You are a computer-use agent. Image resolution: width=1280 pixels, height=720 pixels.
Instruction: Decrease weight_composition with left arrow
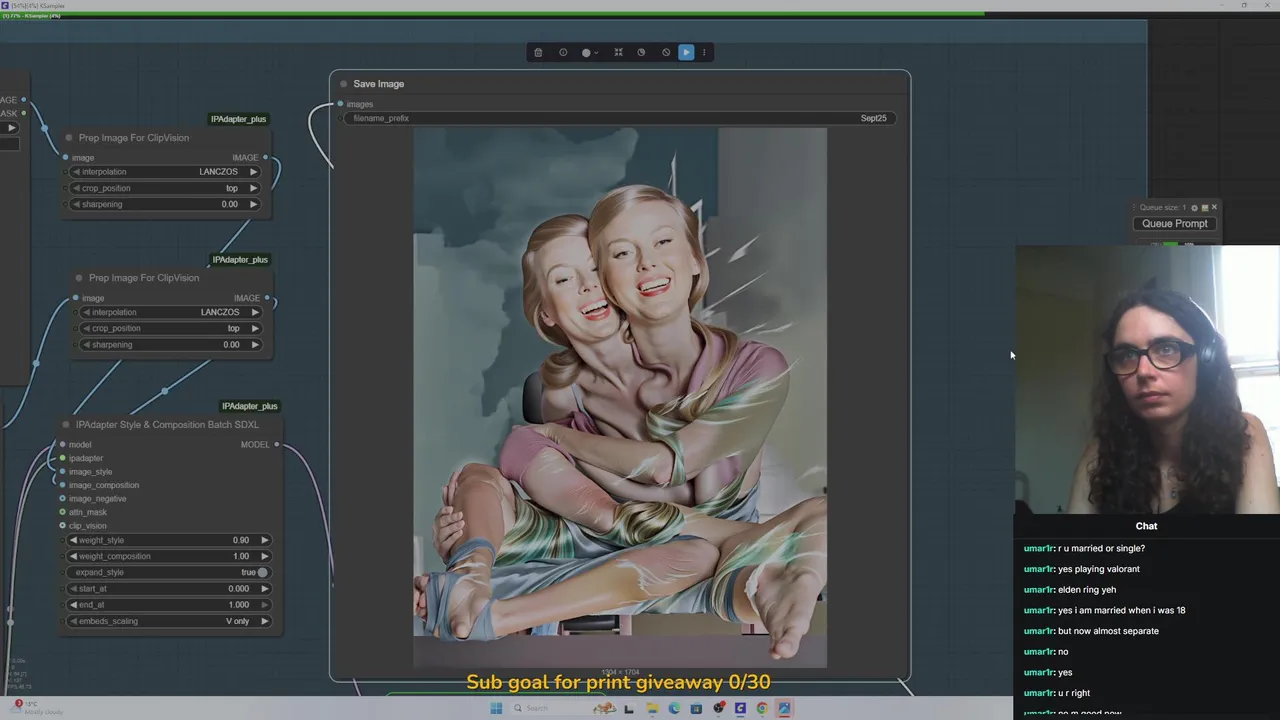click(x=73, y=556)
